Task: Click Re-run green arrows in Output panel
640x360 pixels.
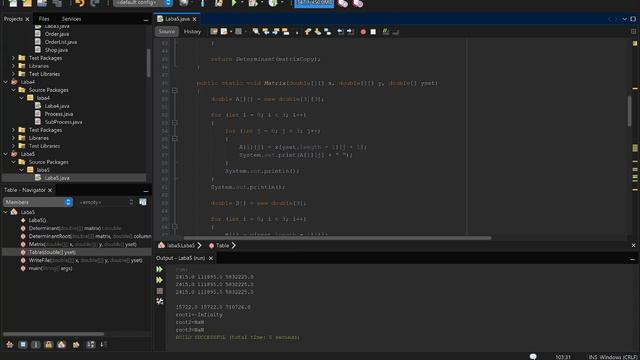Action: [x=159, y=269]
